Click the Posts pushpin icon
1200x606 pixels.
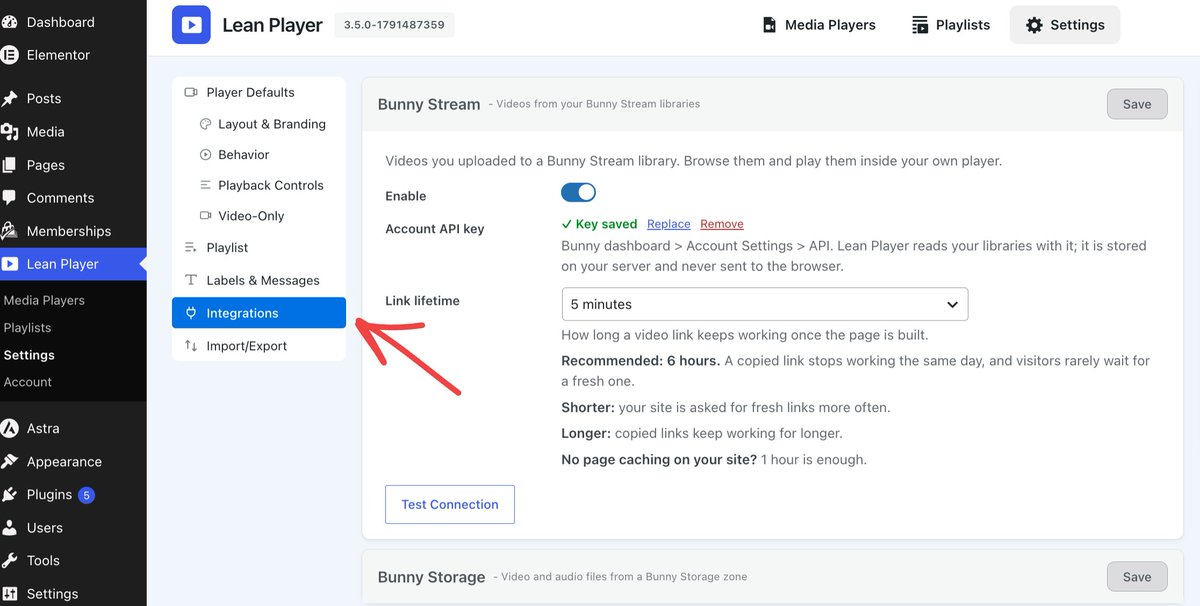(x=10, y=98)
